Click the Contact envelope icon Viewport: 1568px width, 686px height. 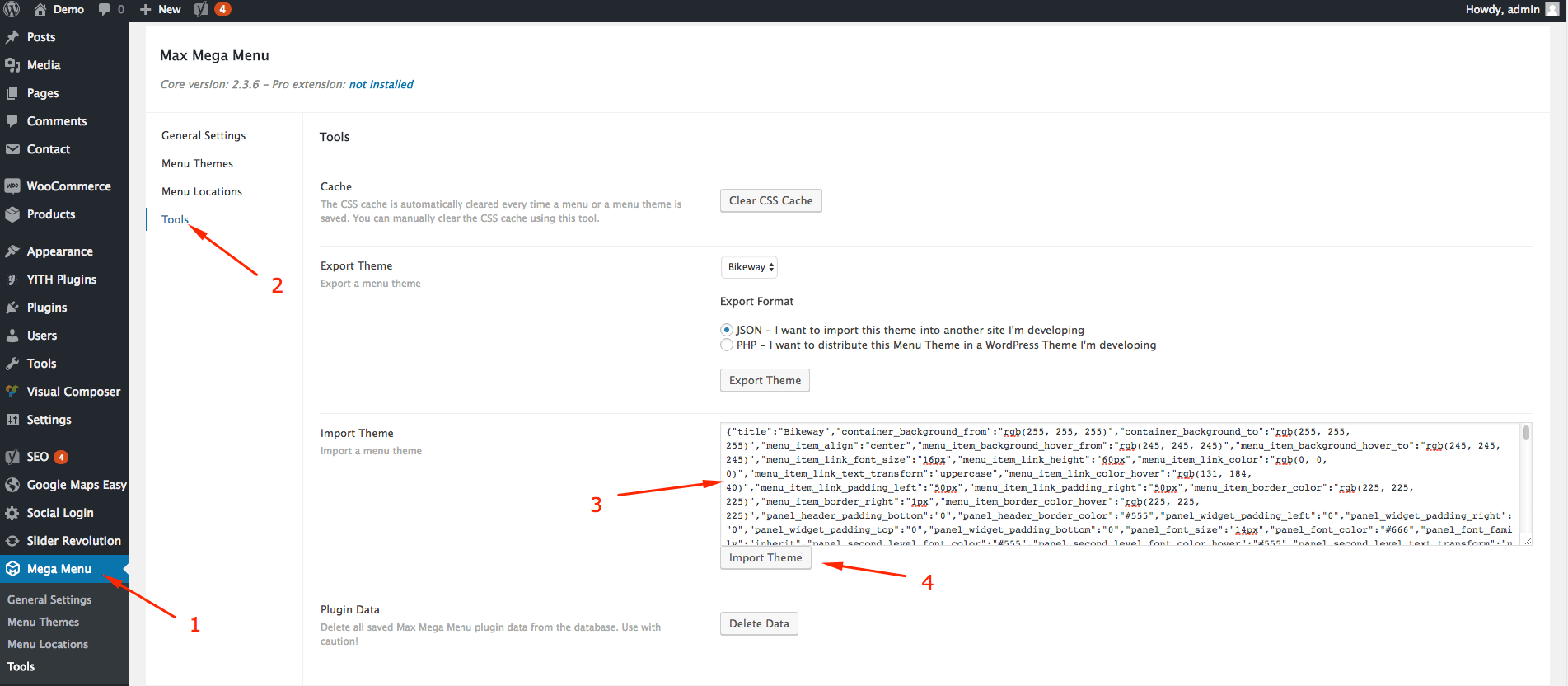12,149
